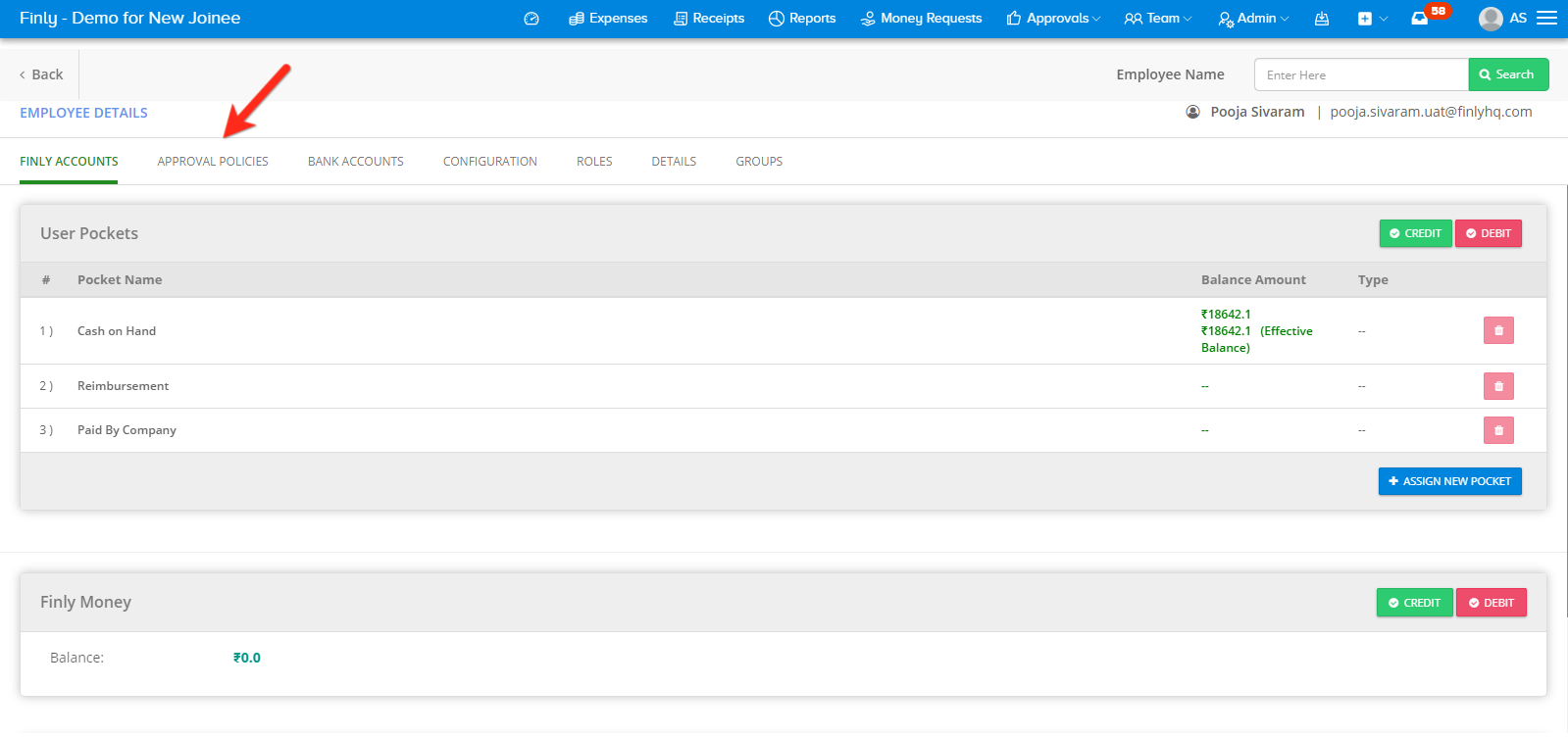Remove the Paid By Company pocket
Screen dimensions: 1568x737
click(1497, 430)
